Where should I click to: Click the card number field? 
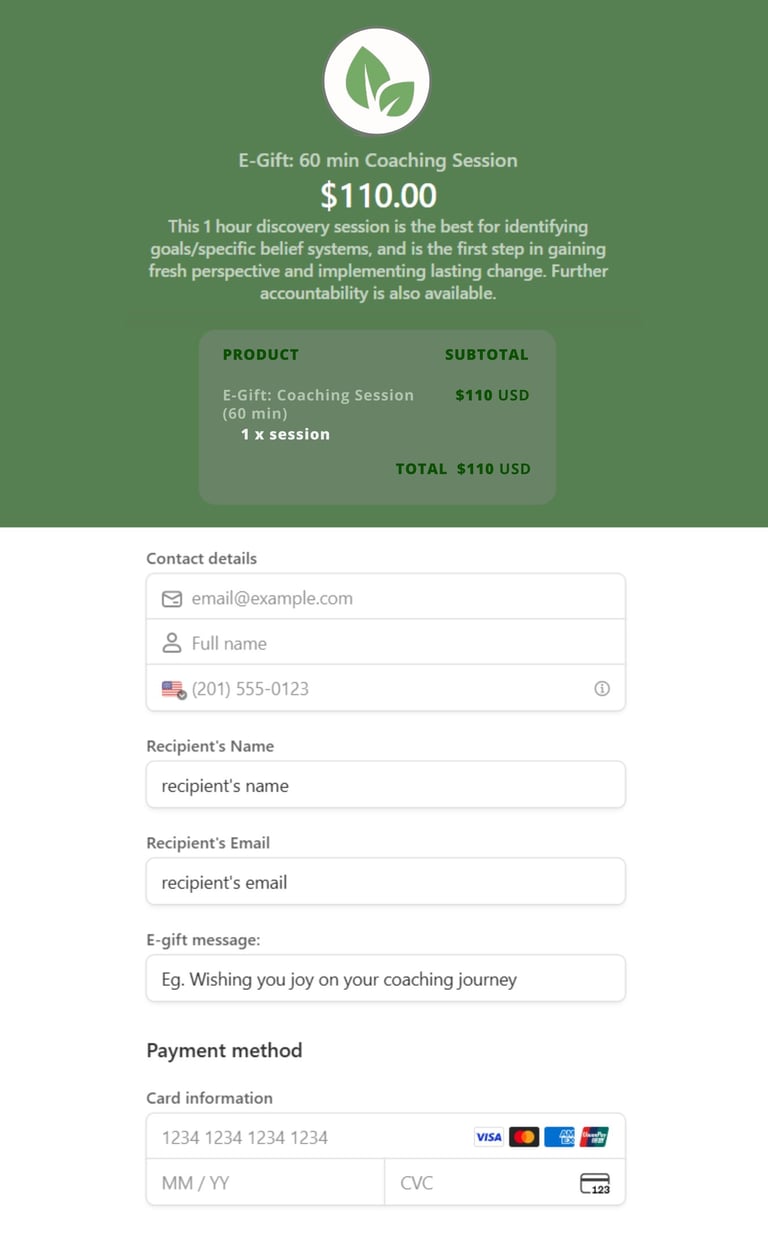point(386,1137)
